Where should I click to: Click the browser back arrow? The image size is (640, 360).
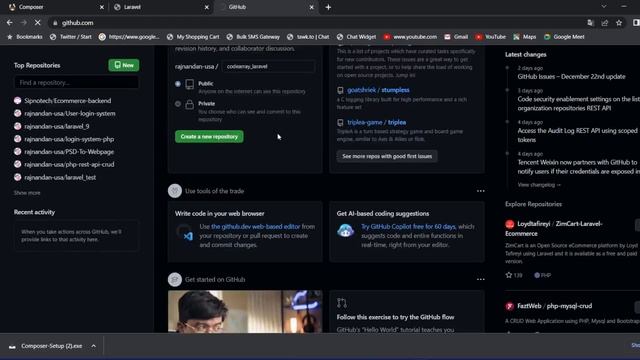click(9, 23)
